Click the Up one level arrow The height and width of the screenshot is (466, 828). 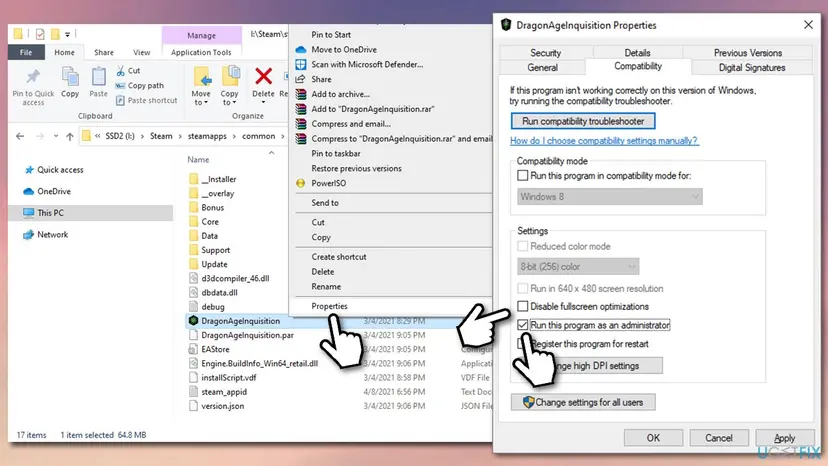(70, 136)
